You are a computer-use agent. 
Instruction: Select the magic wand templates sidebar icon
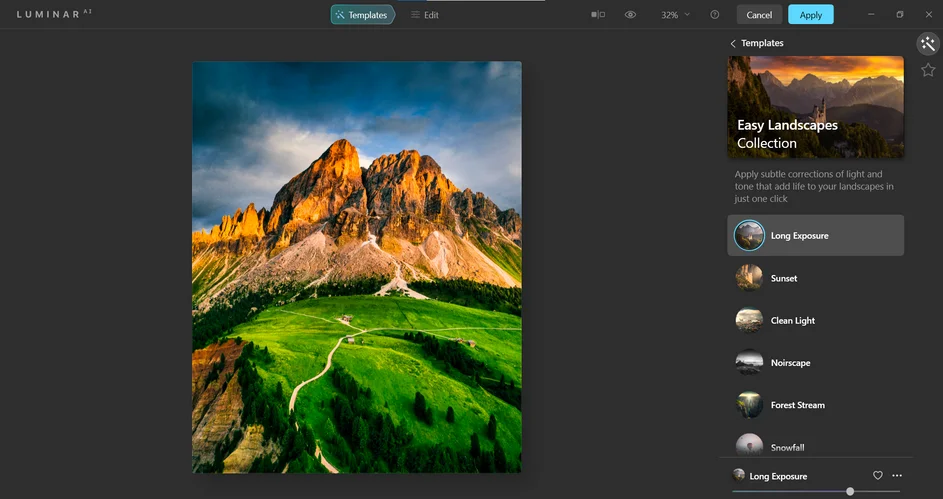coord(928,43)
